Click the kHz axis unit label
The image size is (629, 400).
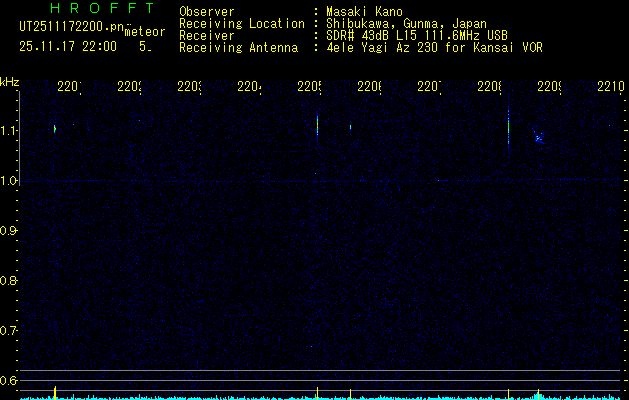[10, 82]
